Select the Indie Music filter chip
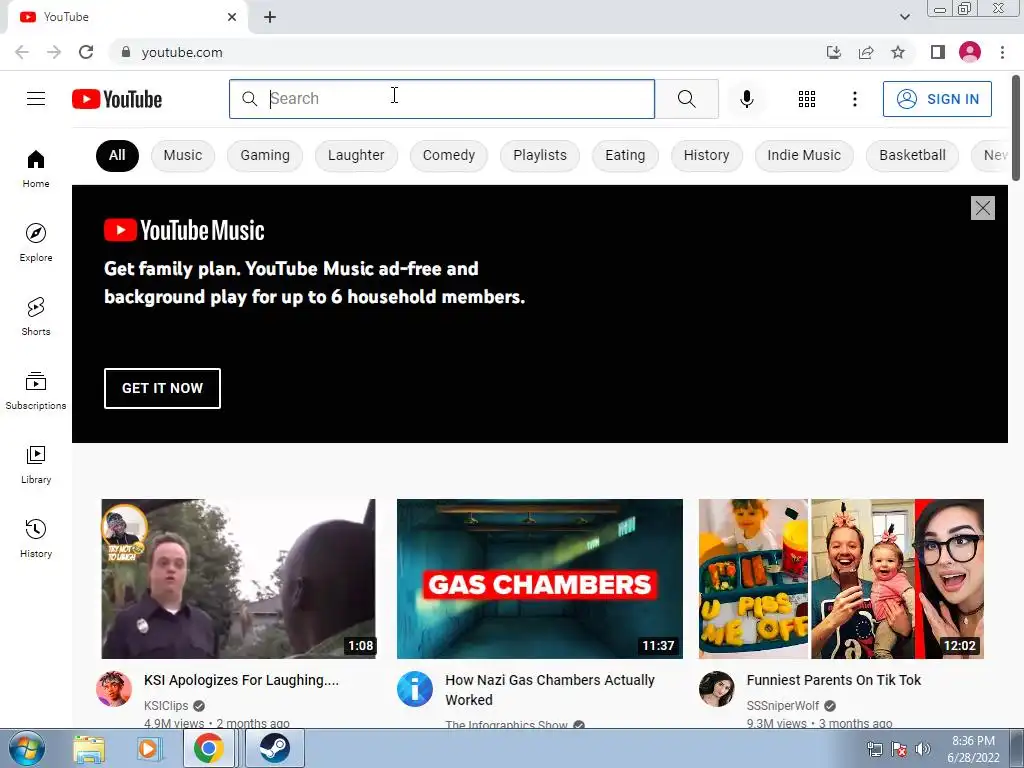 [804, 155]
